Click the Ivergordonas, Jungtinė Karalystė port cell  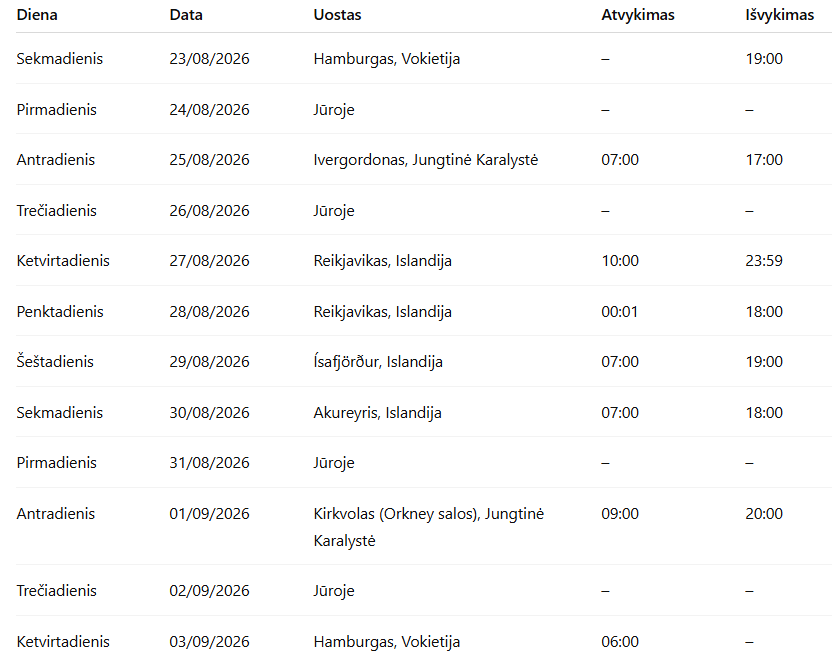(x=425, y=160)
